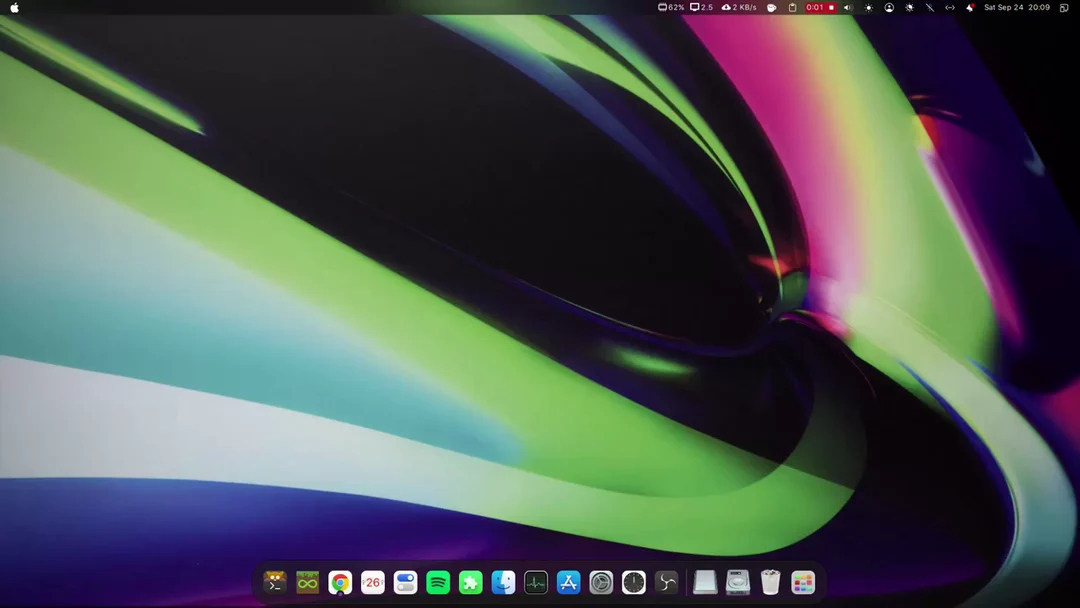Viewport: 1080px width, 608px height.
Task: Click the clipboard icon in the menu bar
Action: [790, 7]
